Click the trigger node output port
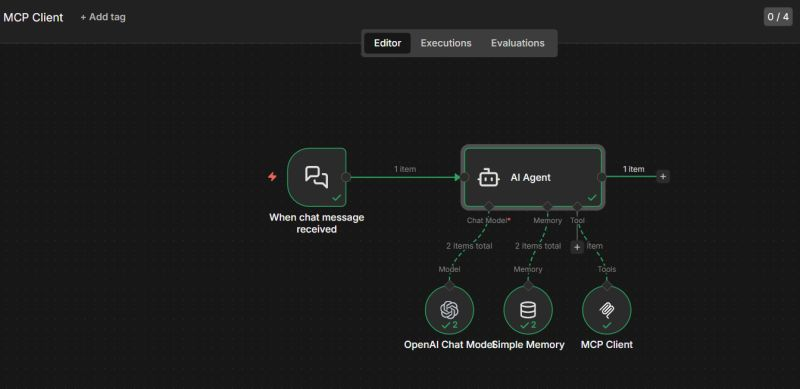Image resolution: width=800 pixels, height=389 pixels. (x=346, y=177)
